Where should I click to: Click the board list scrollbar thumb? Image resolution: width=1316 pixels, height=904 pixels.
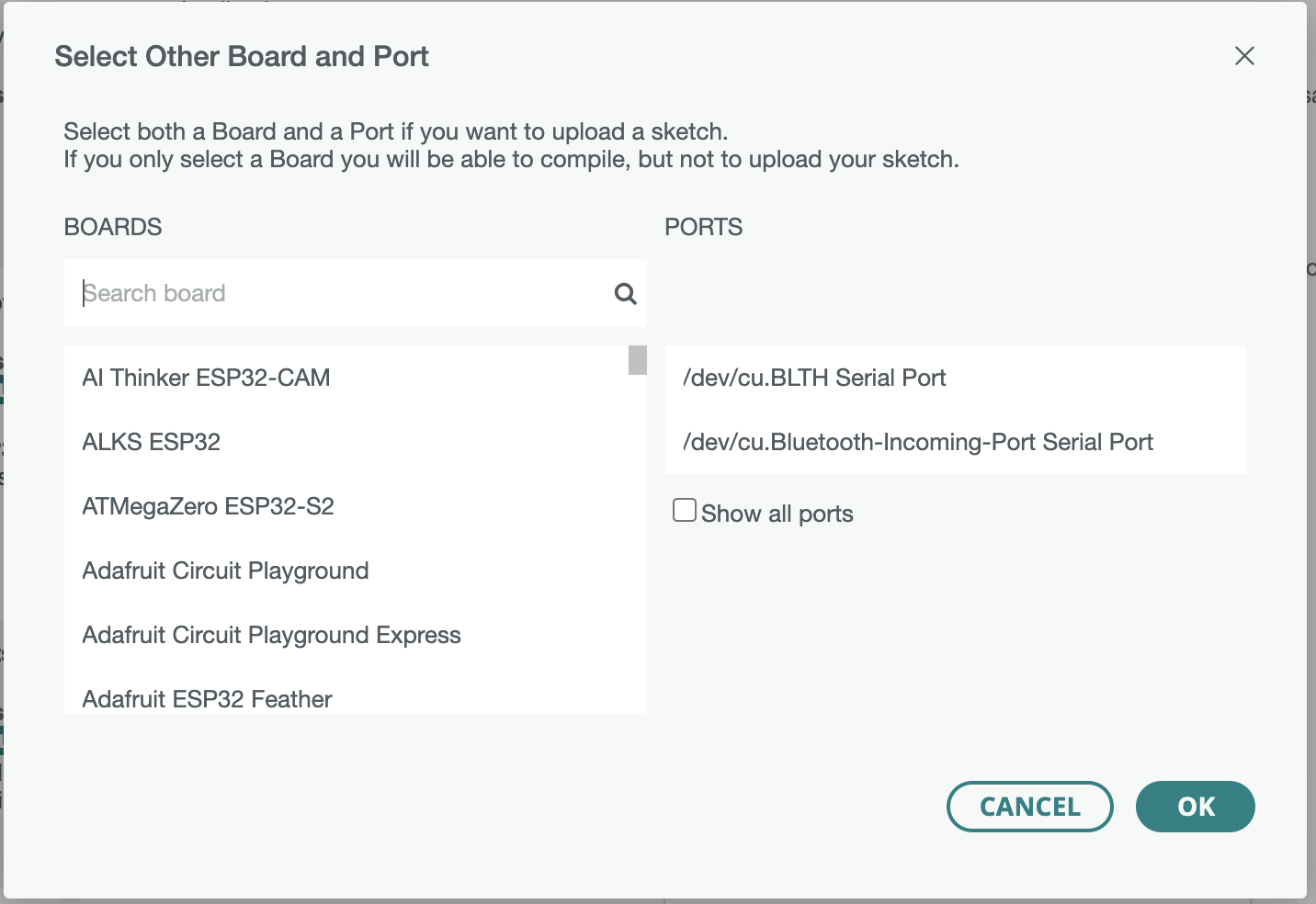tap(638, 360)
